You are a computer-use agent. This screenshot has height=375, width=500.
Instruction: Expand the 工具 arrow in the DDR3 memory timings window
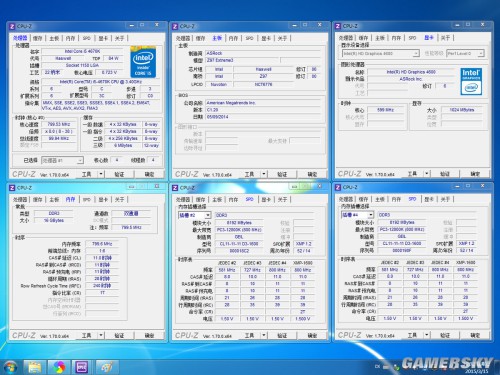point(101,335)
